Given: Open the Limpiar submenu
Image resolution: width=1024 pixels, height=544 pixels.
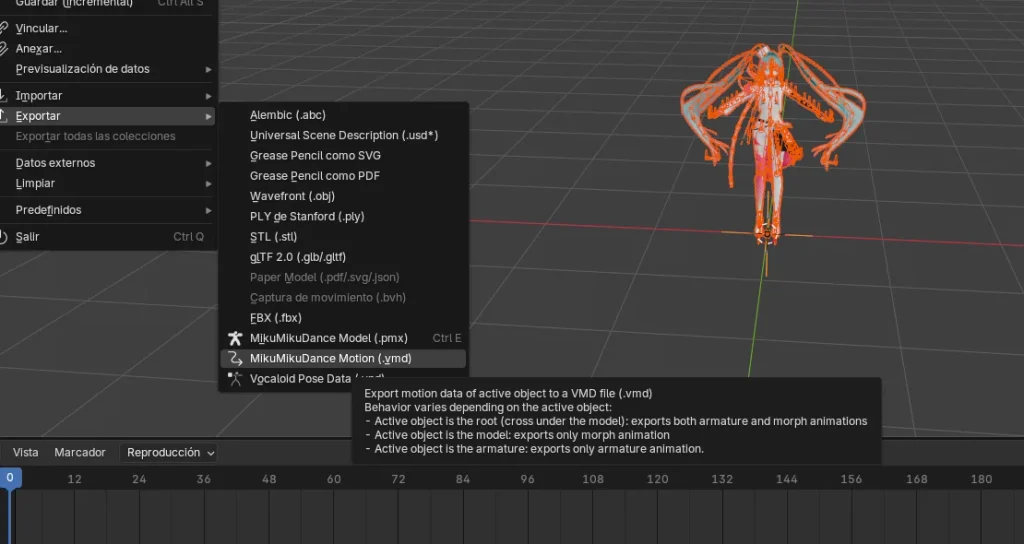Looking at the screenshot, I should click(x=108, y=183).
